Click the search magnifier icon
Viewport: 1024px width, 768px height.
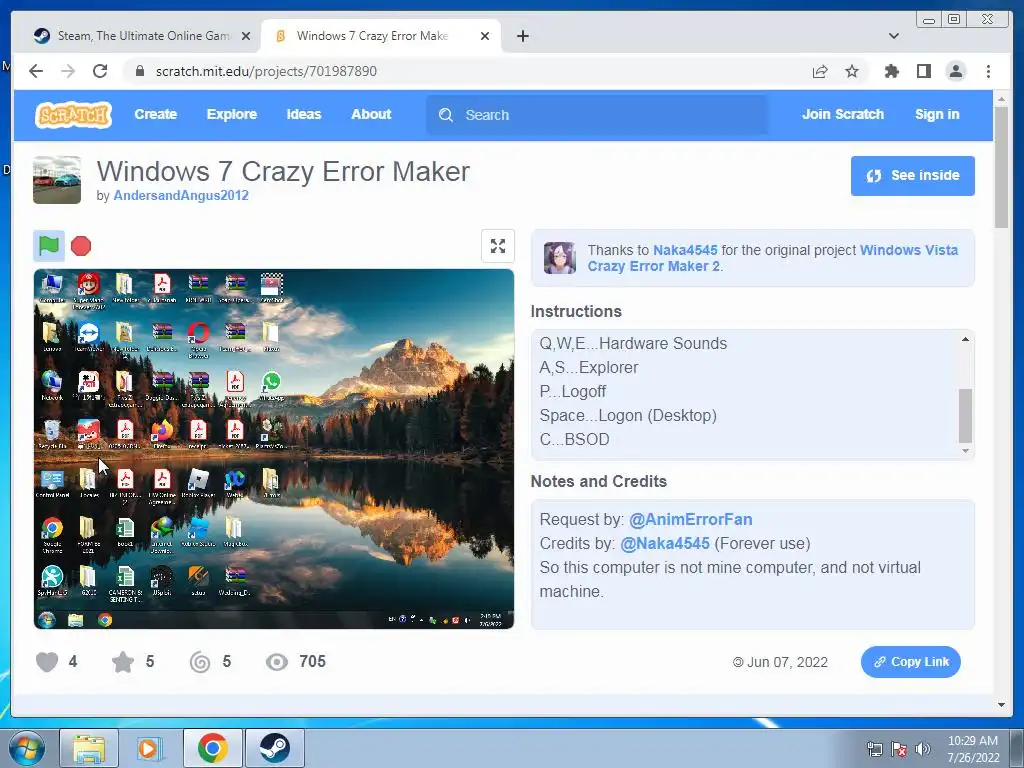(x=446, y=115)
